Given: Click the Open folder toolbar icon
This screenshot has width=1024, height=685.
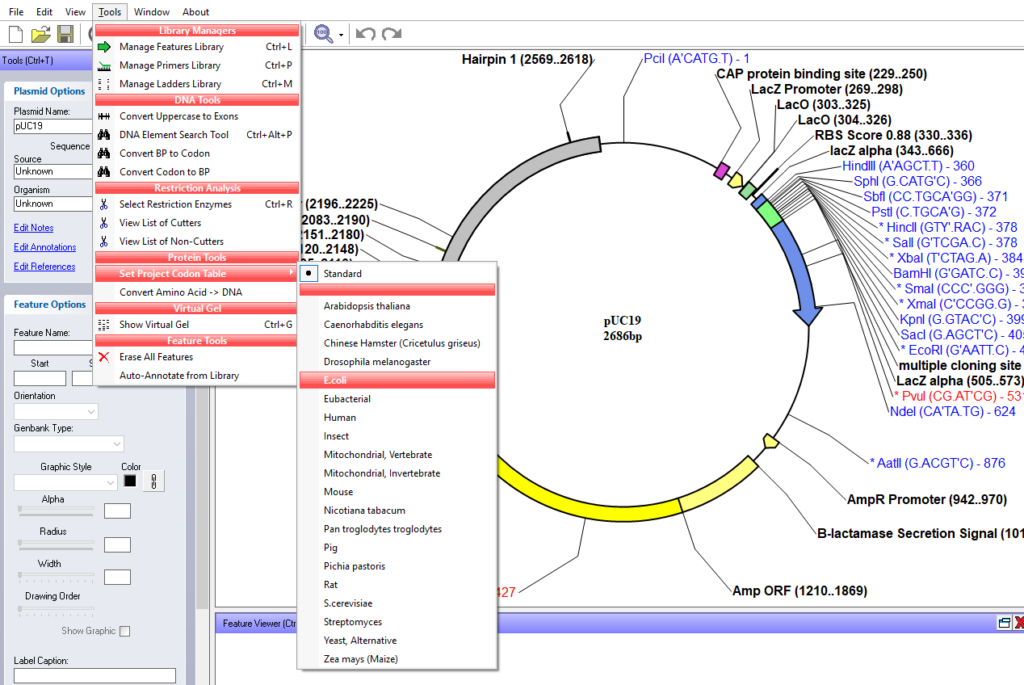Looking at the screenshot, I should (40, 35).
